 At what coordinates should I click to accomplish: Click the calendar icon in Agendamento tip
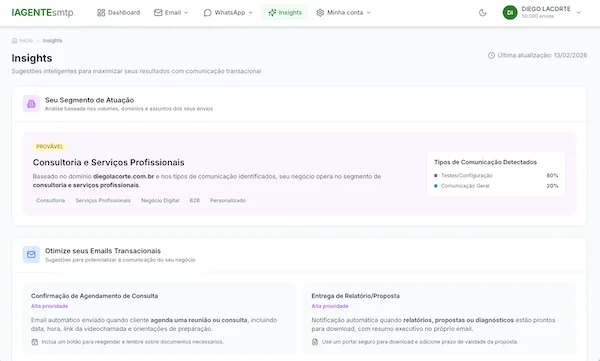tap(34, 342)
